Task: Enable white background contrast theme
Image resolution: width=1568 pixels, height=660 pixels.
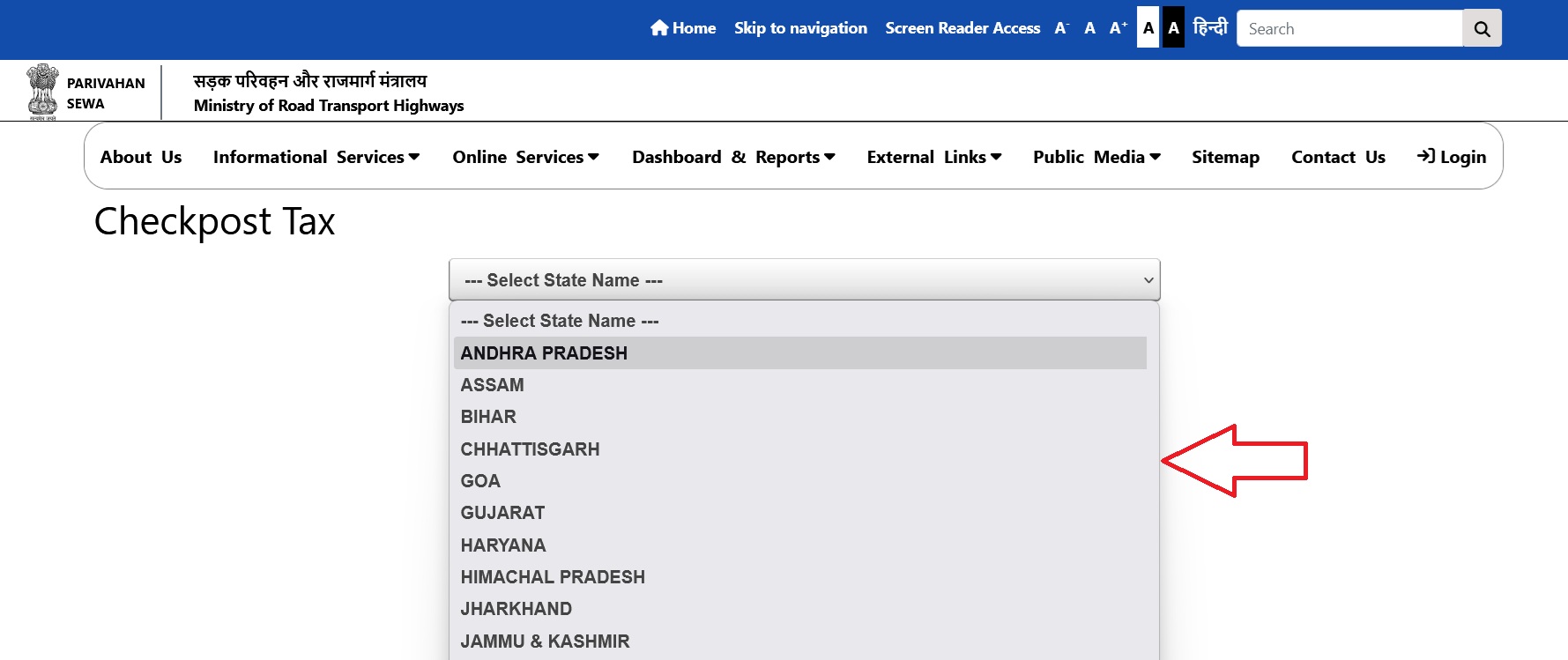Action: (x=1148, y=28)
